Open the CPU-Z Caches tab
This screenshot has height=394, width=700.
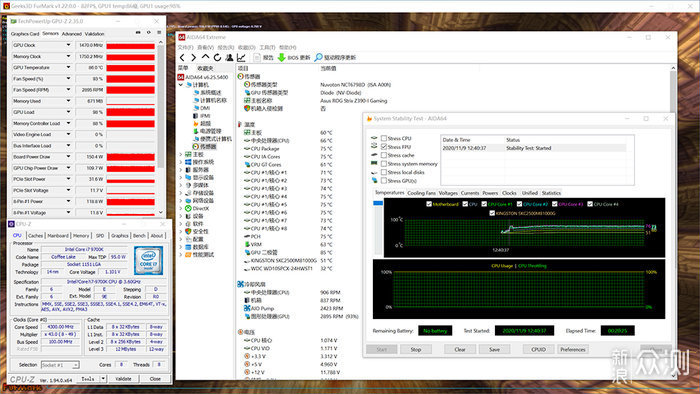(35, 236)
